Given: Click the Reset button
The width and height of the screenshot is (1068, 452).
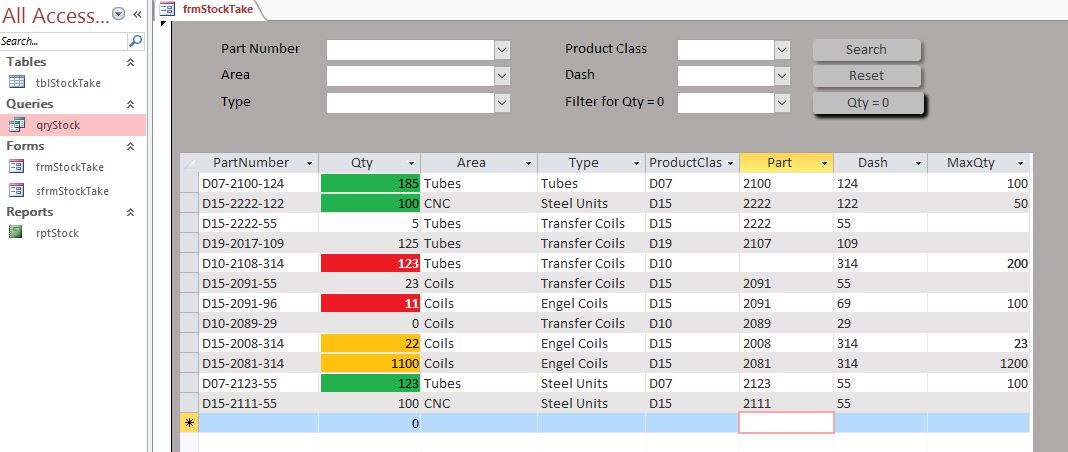Looking at the screenshot, I should (x=866, y=76).
